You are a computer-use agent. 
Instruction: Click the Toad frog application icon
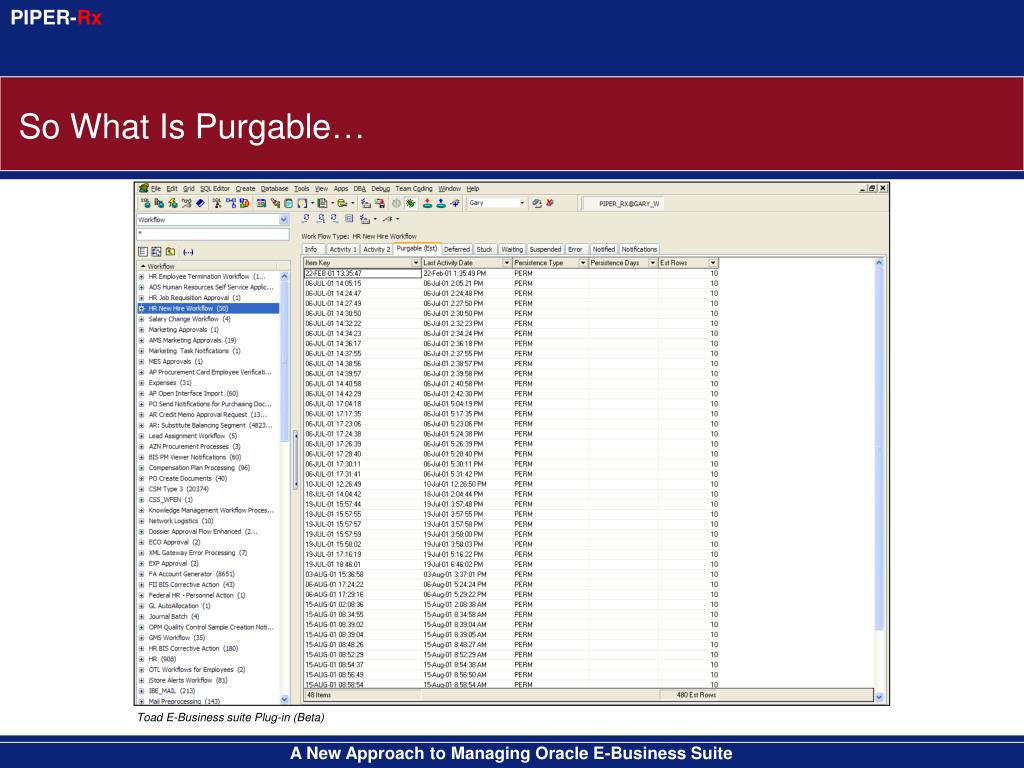(144, 188)
